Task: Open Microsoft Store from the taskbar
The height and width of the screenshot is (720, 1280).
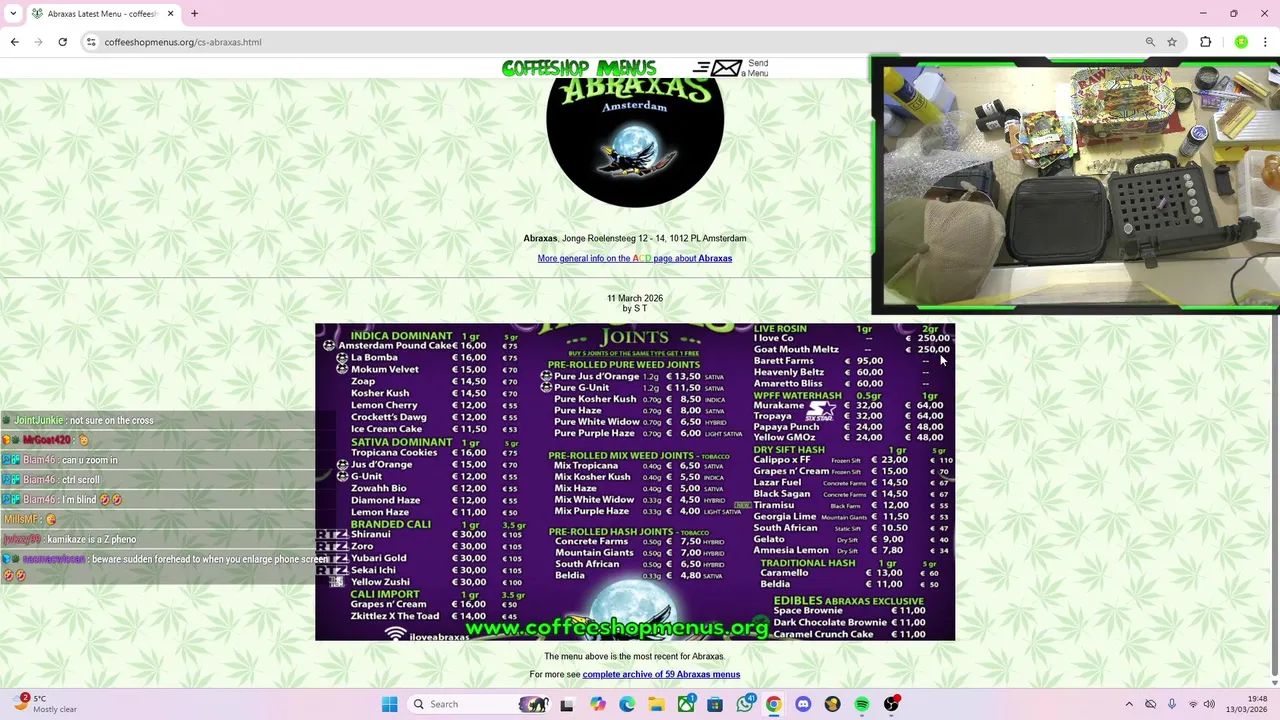Action: 715,704
